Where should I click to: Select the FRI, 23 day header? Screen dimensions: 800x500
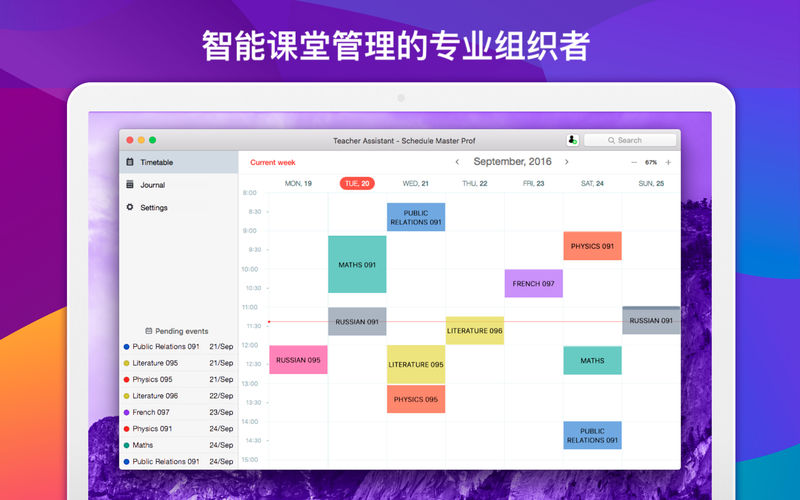(534, 183)
